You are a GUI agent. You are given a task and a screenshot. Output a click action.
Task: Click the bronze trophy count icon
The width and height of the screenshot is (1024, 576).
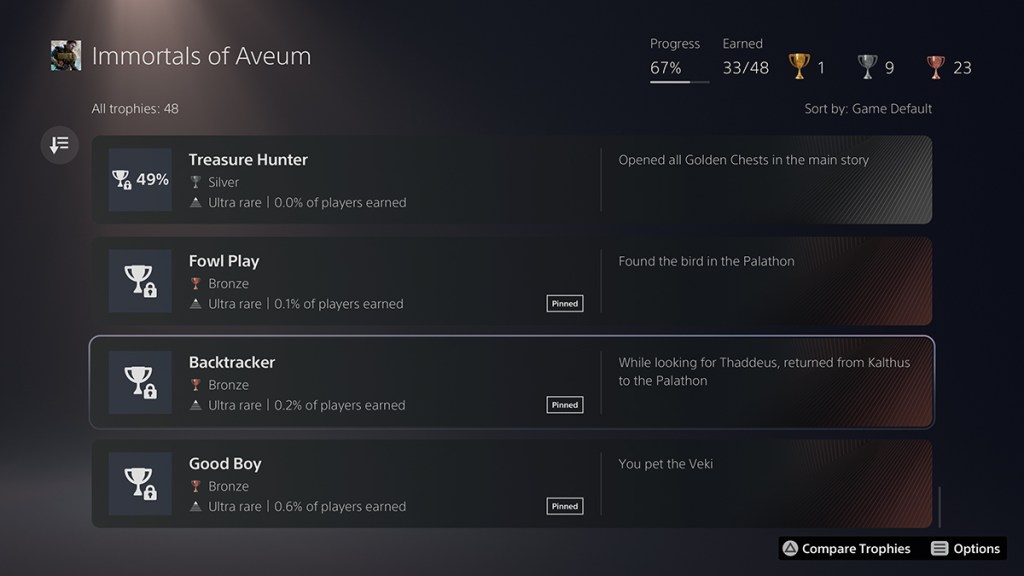coord(935,67)
